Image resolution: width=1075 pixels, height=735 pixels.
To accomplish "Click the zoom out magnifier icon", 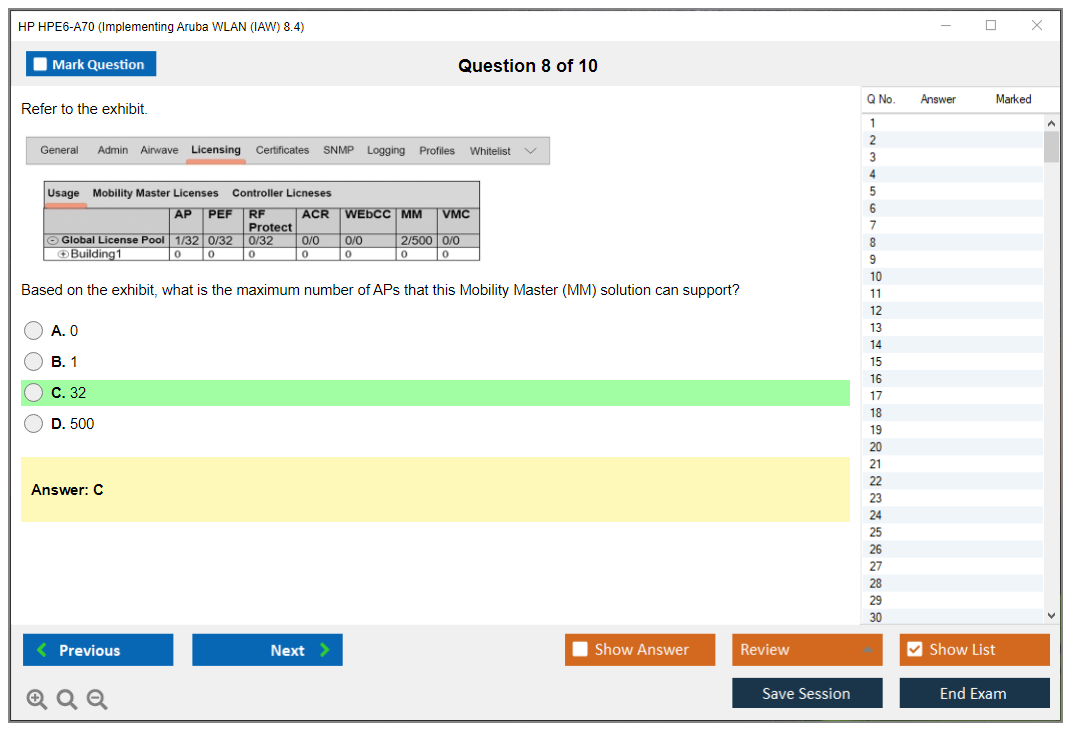I will point(97,700).
